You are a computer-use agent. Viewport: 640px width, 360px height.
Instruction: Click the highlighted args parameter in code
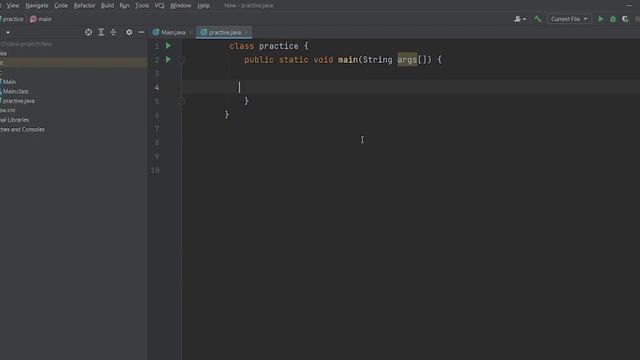(407, 60)
